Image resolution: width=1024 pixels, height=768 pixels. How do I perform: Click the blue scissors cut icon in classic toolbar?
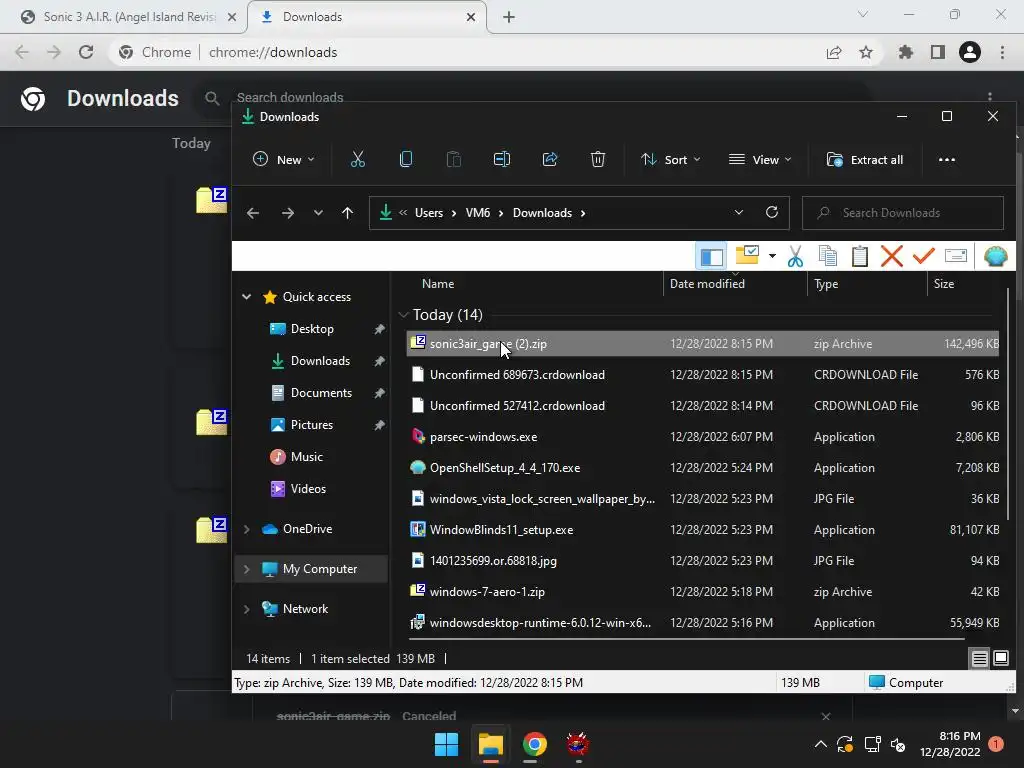(x=795, y=257)
